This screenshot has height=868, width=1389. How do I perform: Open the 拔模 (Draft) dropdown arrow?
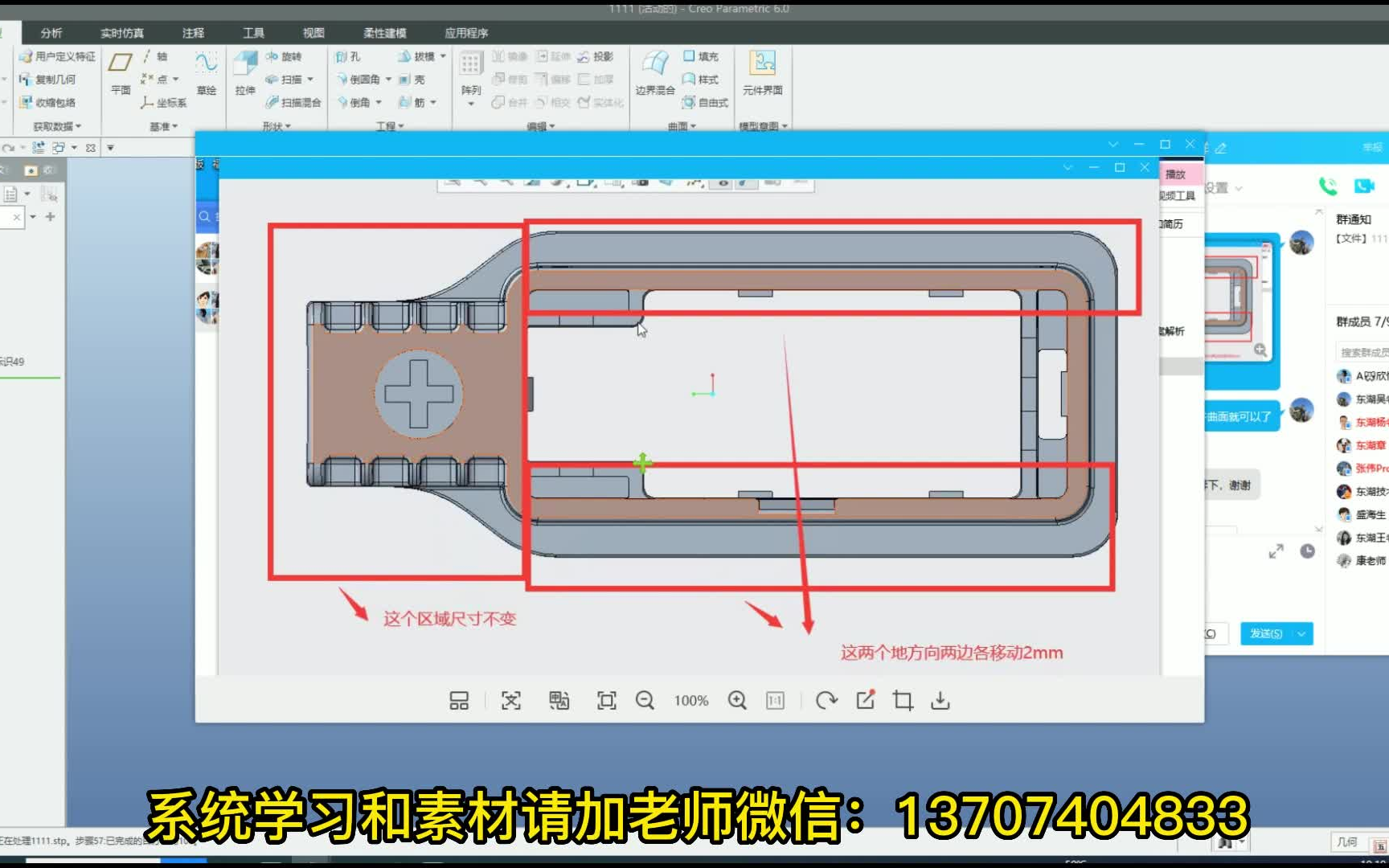click(x=443, y=56)
